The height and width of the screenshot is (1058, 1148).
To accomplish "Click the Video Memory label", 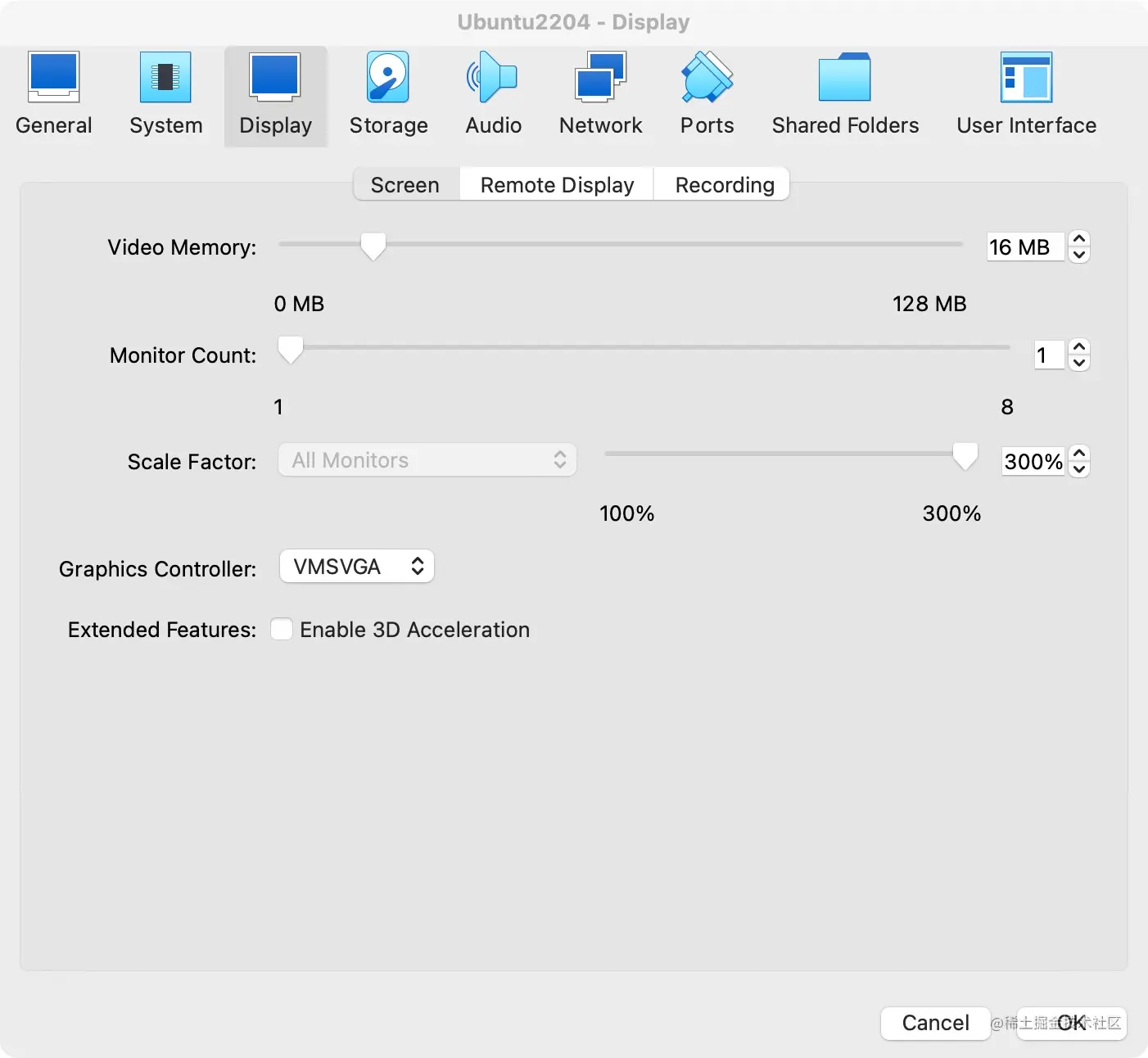I will tap(182, 247).
